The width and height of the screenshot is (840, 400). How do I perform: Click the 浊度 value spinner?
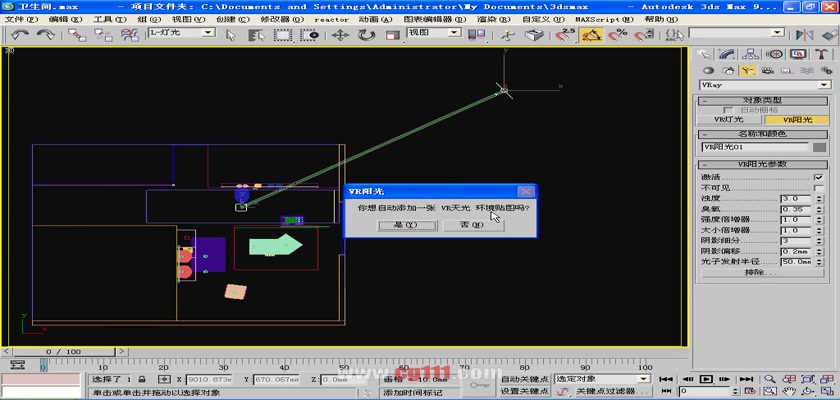[x=819, y=199]
